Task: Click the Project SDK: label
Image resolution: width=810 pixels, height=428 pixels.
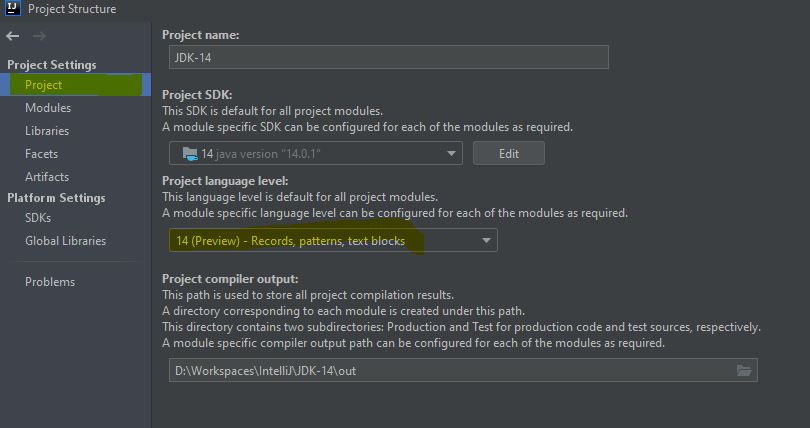Action: point(197,95)
